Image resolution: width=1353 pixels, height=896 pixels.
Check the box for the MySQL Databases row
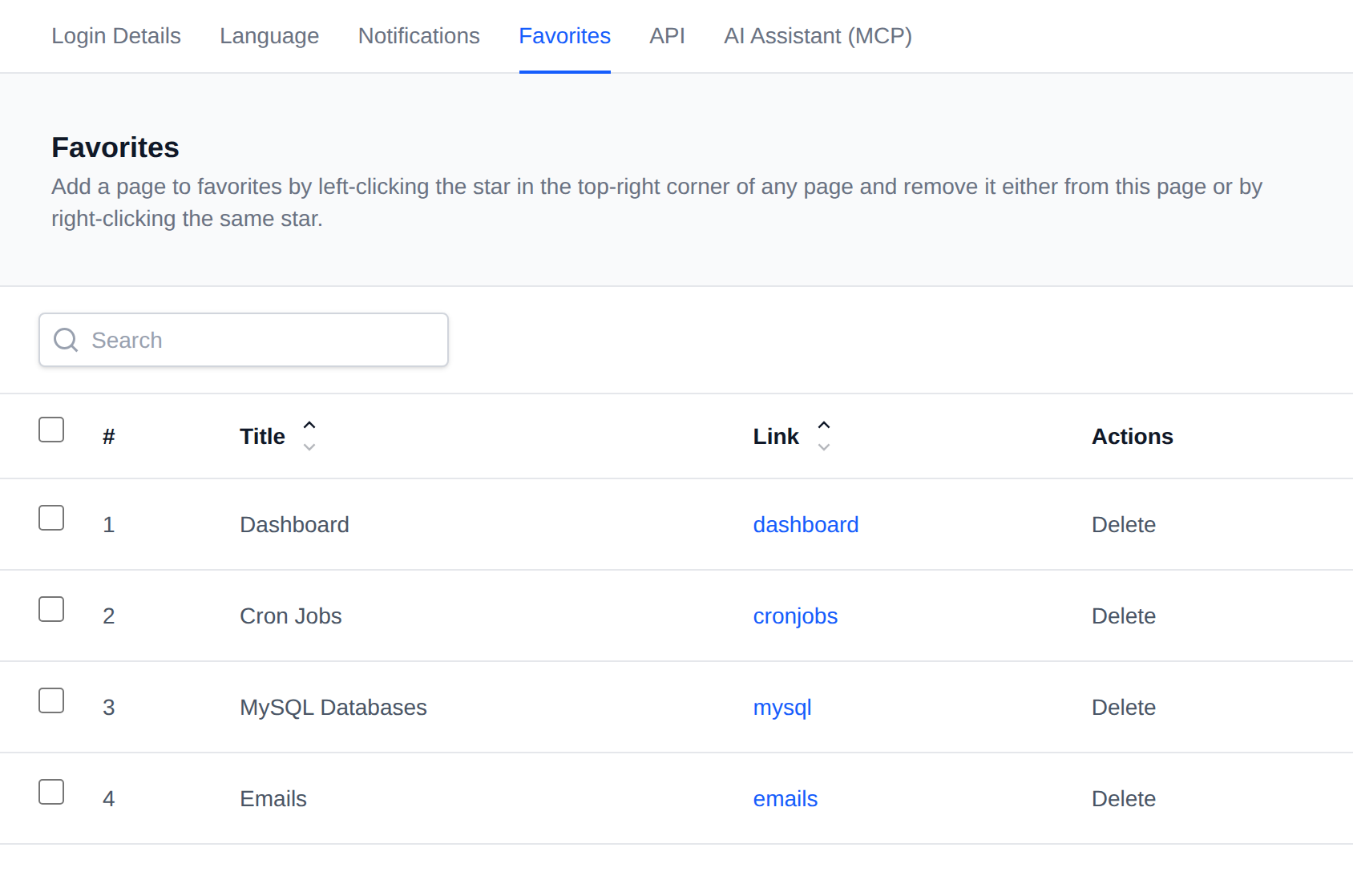click(x=51, y=700)
